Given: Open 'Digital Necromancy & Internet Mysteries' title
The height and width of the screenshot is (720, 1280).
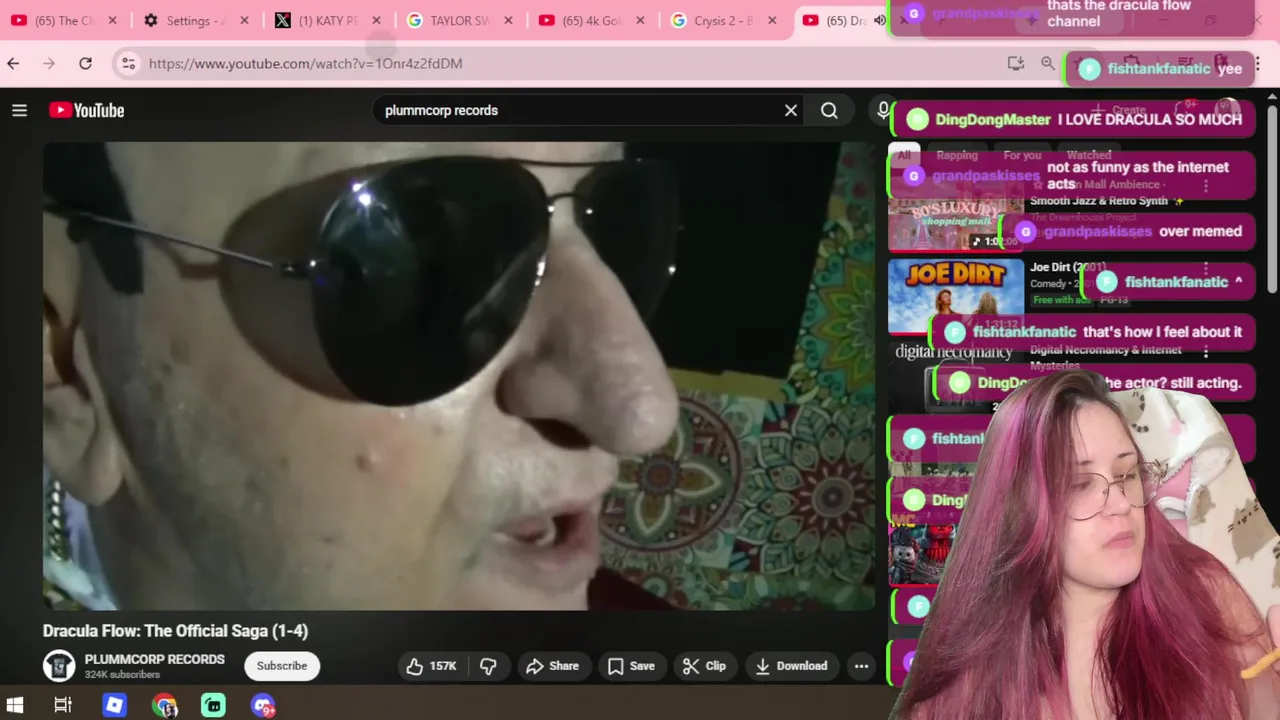Looking at the screenshot, I should click(x=1106, y=357).
